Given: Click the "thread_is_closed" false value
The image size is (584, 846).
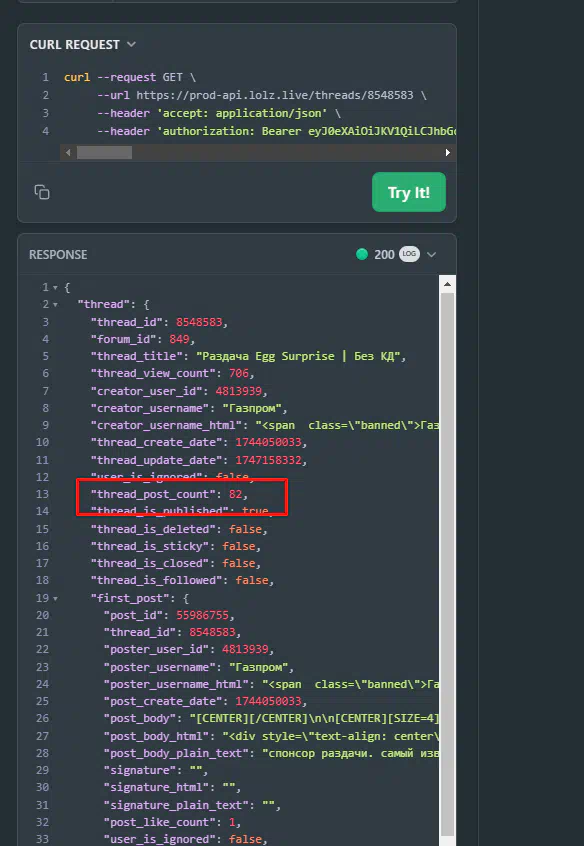Looking at the screenshot, I should point(239,563).
